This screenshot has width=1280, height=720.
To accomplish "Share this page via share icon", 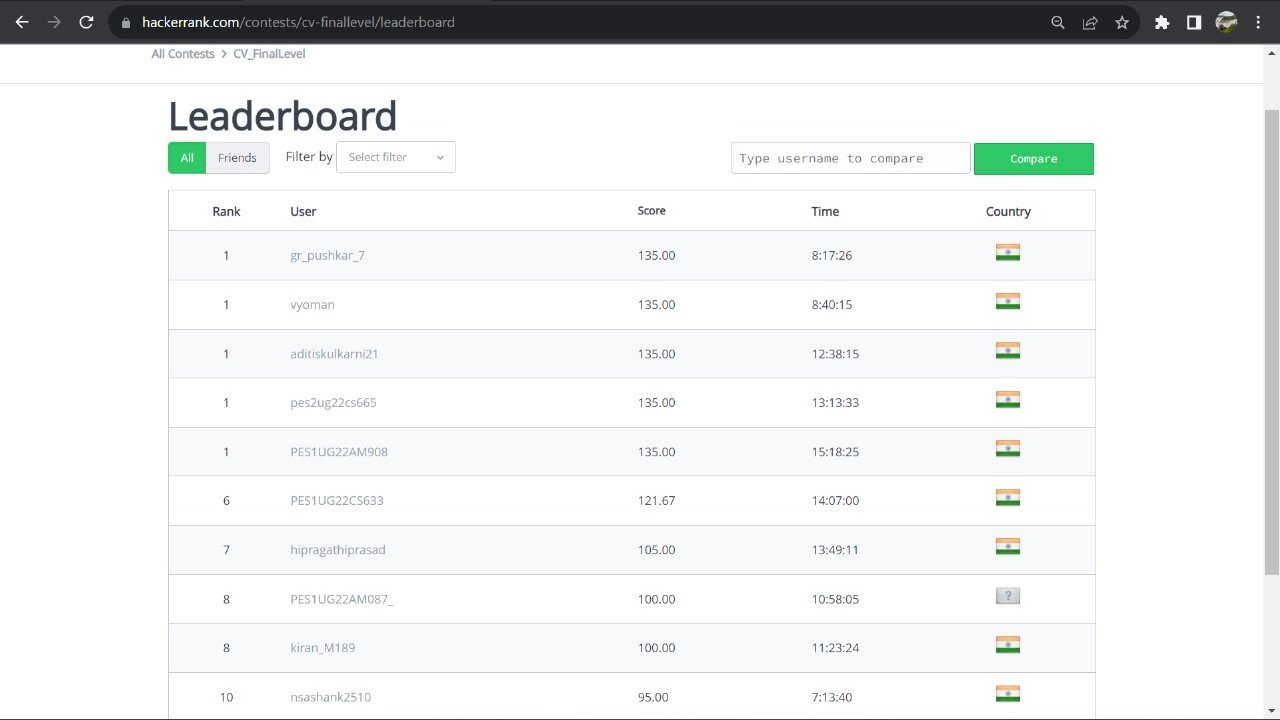I will tap(1090, 22).
